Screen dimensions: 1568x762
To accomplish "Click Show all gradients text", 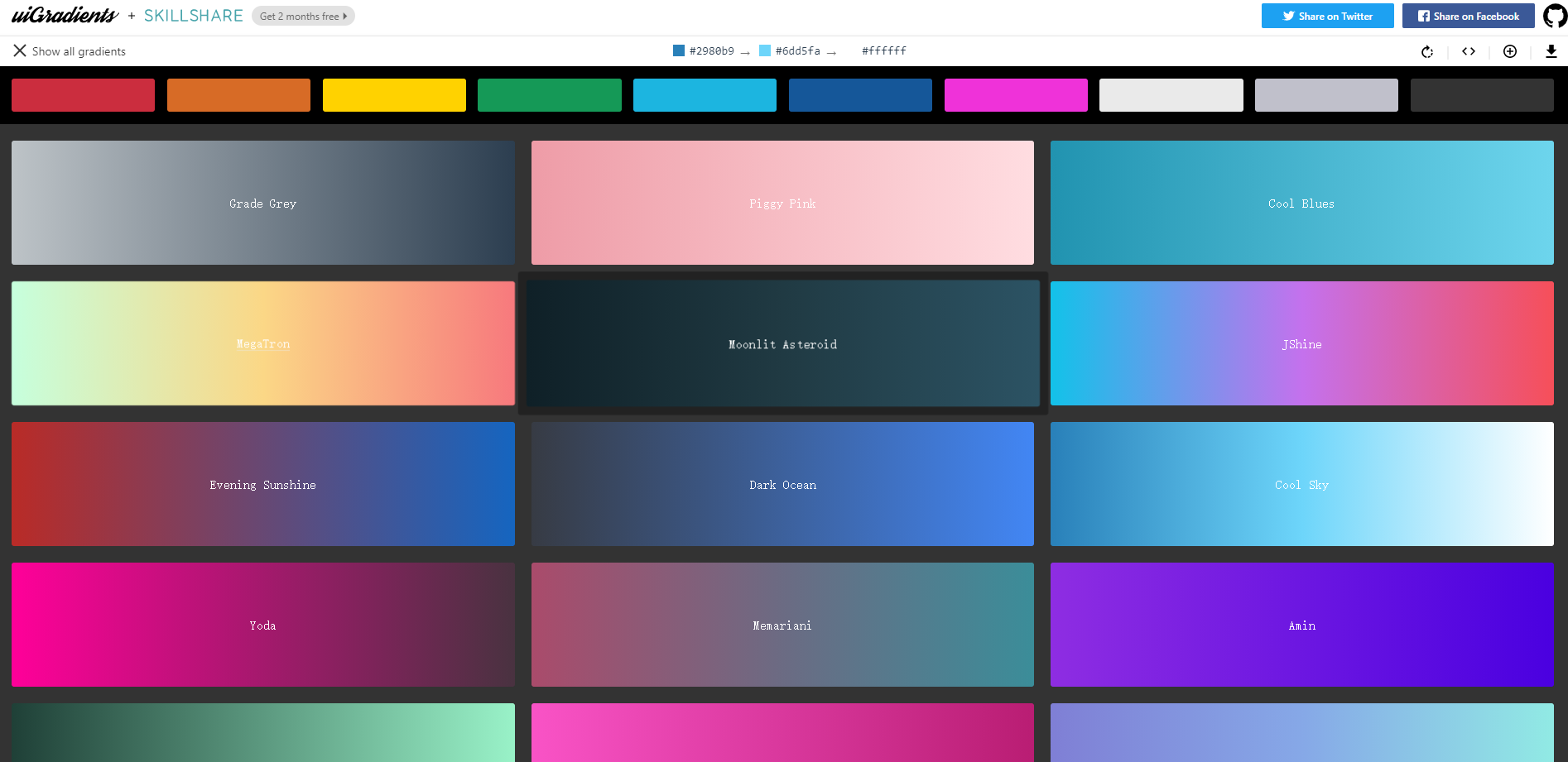I will pyautogui.click(x=79, y=51).
